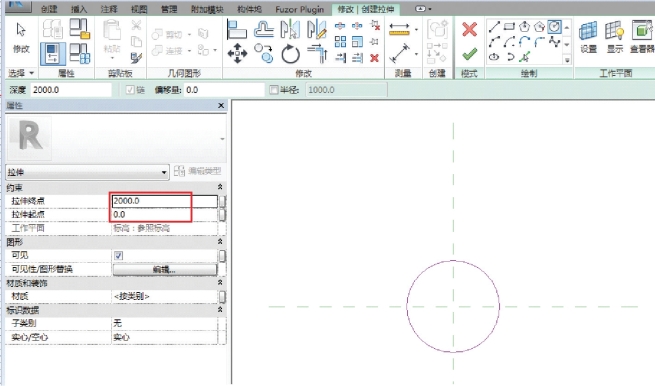Pick the Circle draw tool

tap(554, 27)
